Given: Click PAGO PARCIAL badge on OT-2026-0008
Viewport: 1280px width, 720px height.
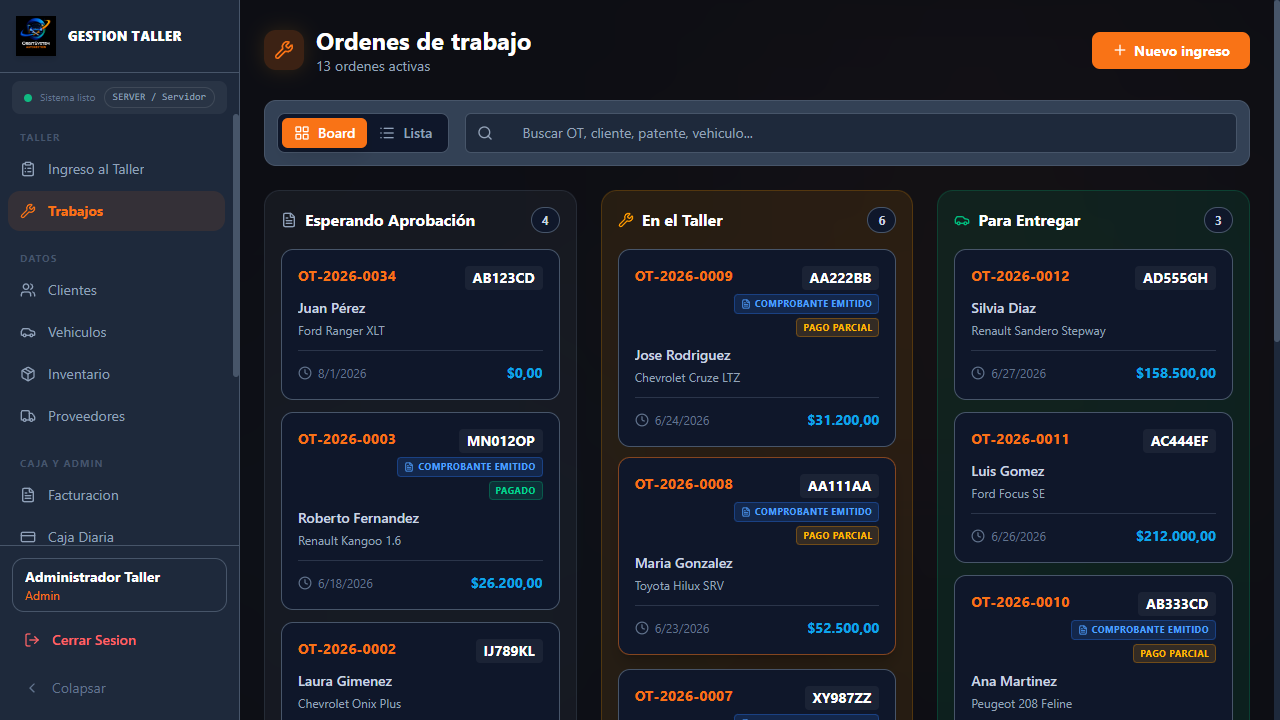Looking at the screenshot, I should tap(838, 536).
